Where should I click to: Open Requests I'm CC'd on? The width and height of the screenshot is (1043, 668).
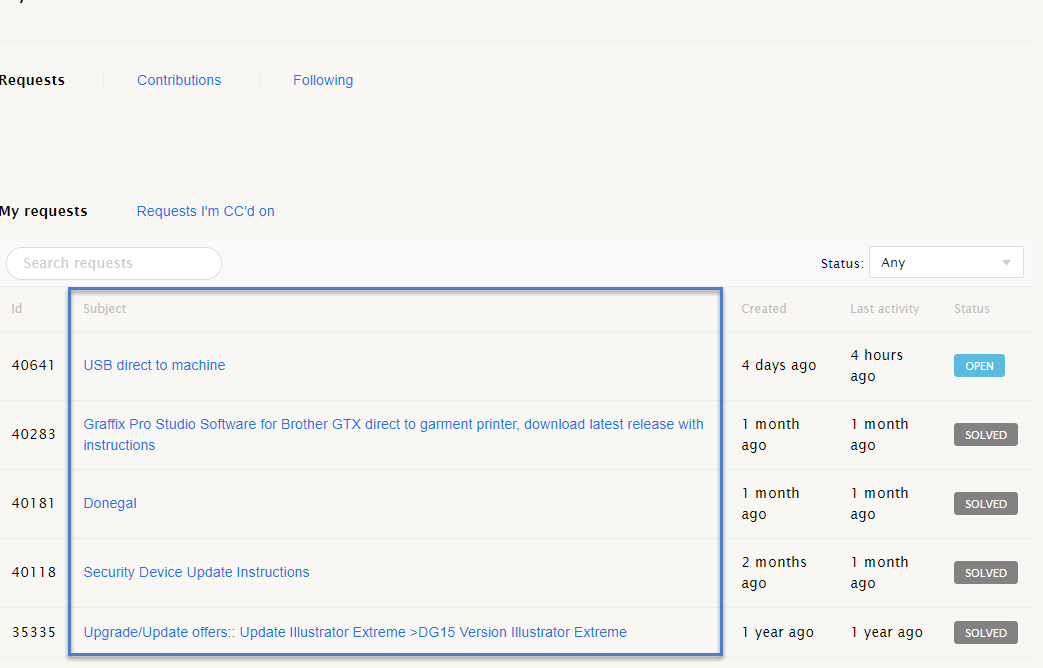click(206, 212)
